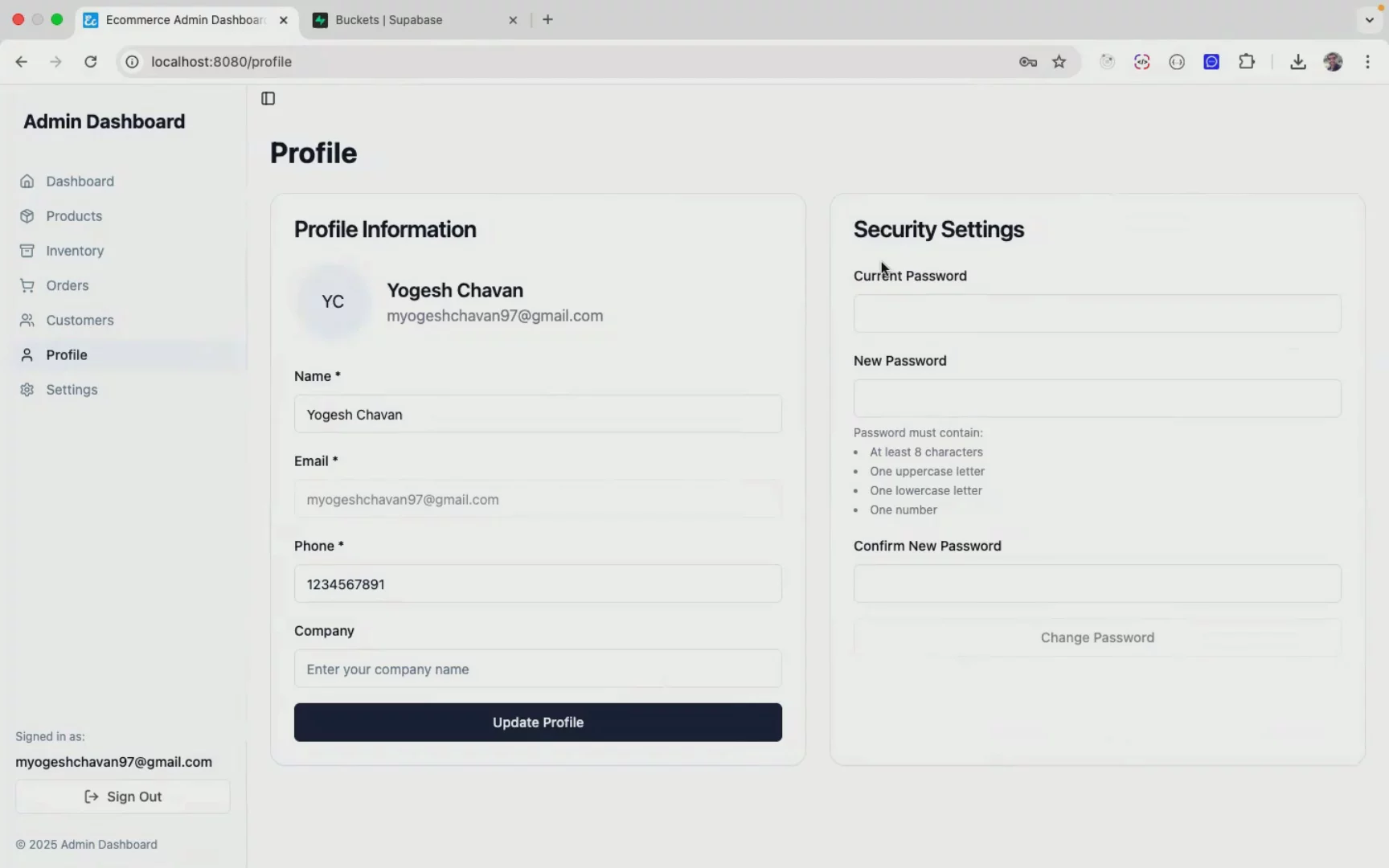Viewport: 1389px width, 868px height.
Task: Open the Customers sidebar icon
Action: pos(27,320)
